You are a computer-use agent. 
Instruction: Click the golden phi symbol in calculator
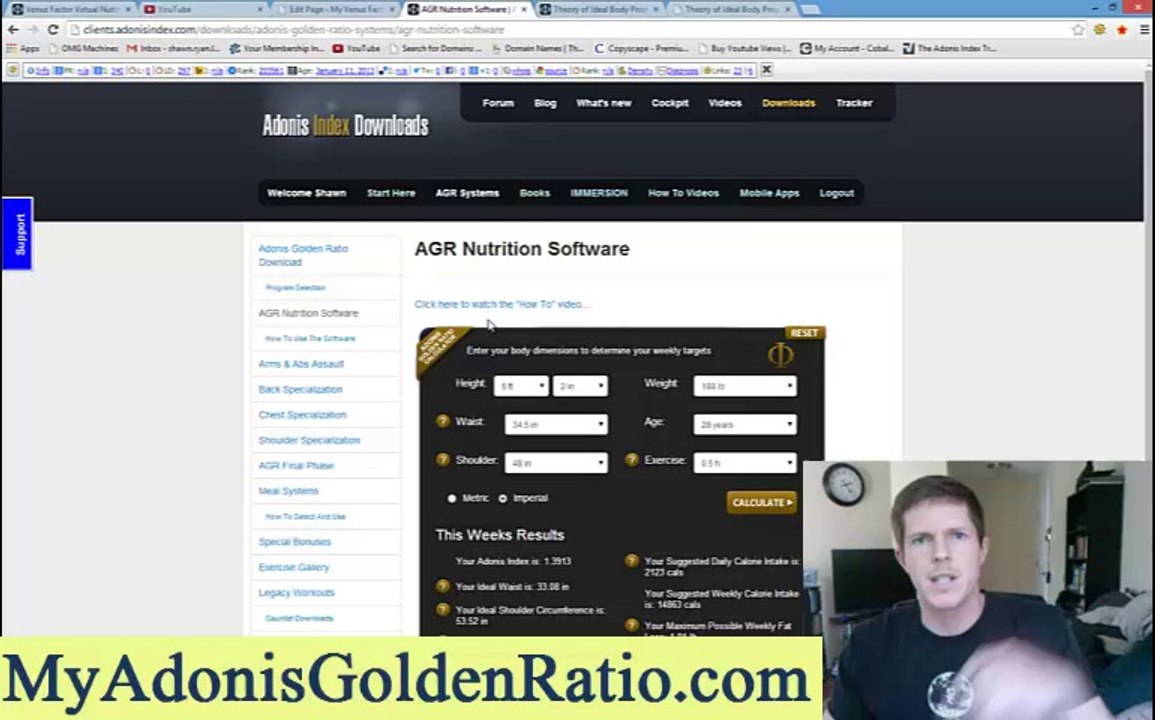coord(780,355)
